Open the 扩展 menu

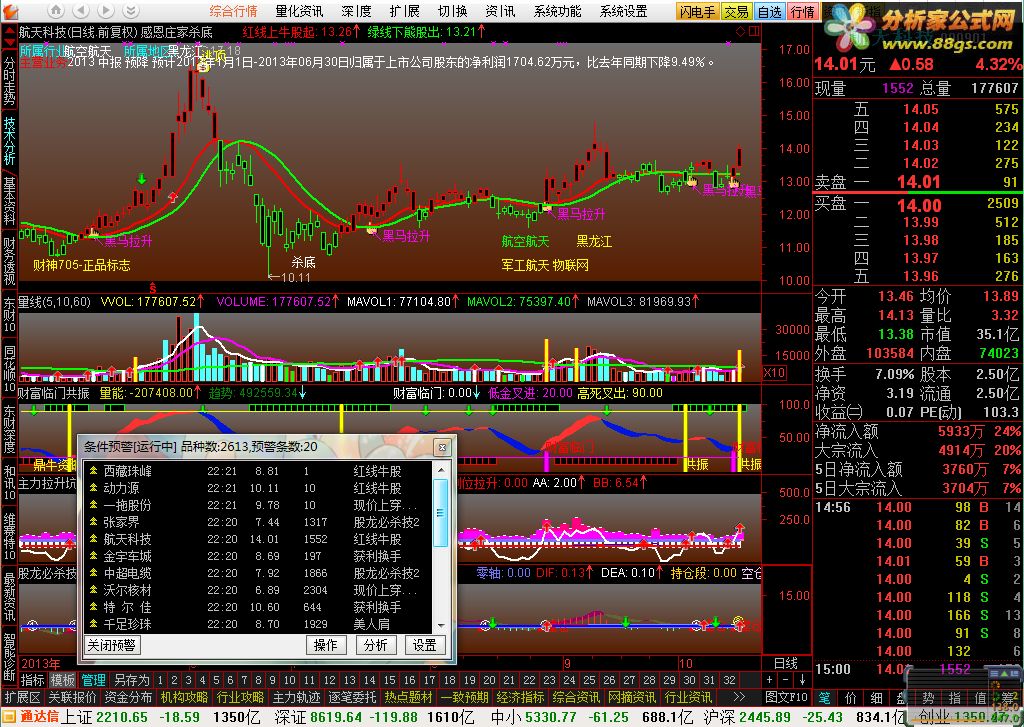[405, 11]
